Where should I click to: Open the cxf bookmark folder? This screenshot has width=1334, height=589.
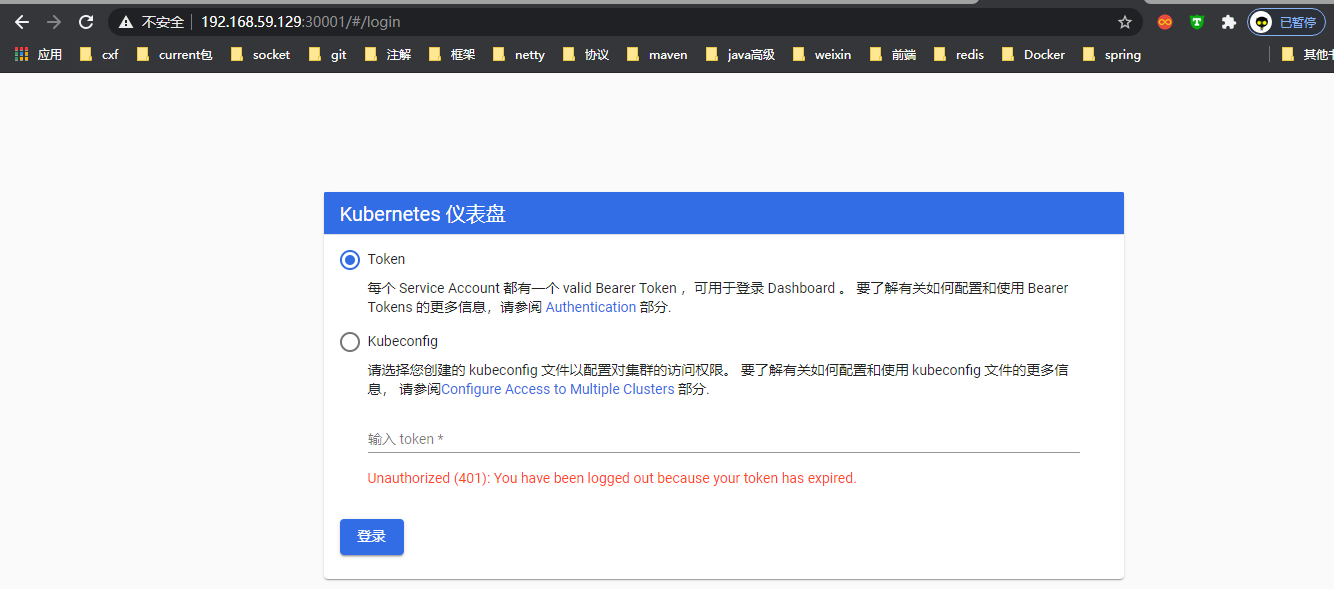98,55
